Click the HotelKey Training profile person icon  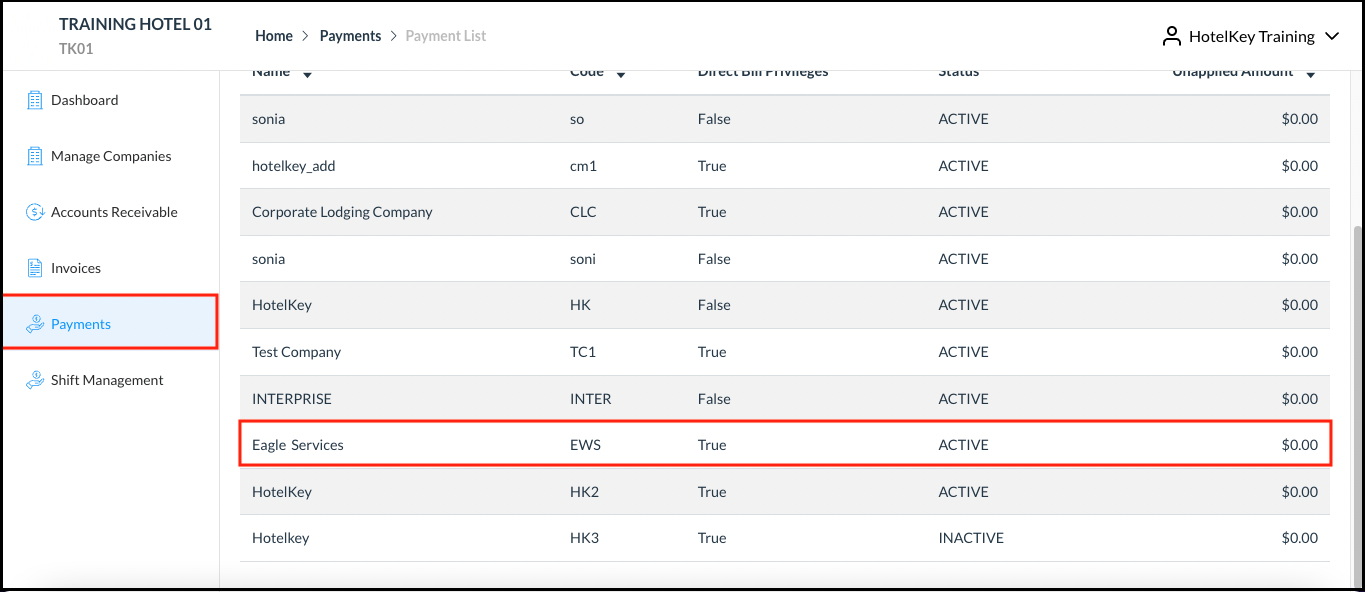(1171, 36)
